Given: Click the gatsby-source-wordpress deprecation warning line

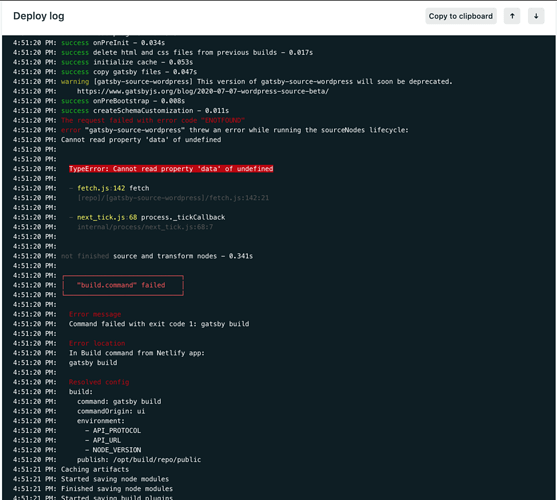Looking at the screenshot, I should 233,82.
